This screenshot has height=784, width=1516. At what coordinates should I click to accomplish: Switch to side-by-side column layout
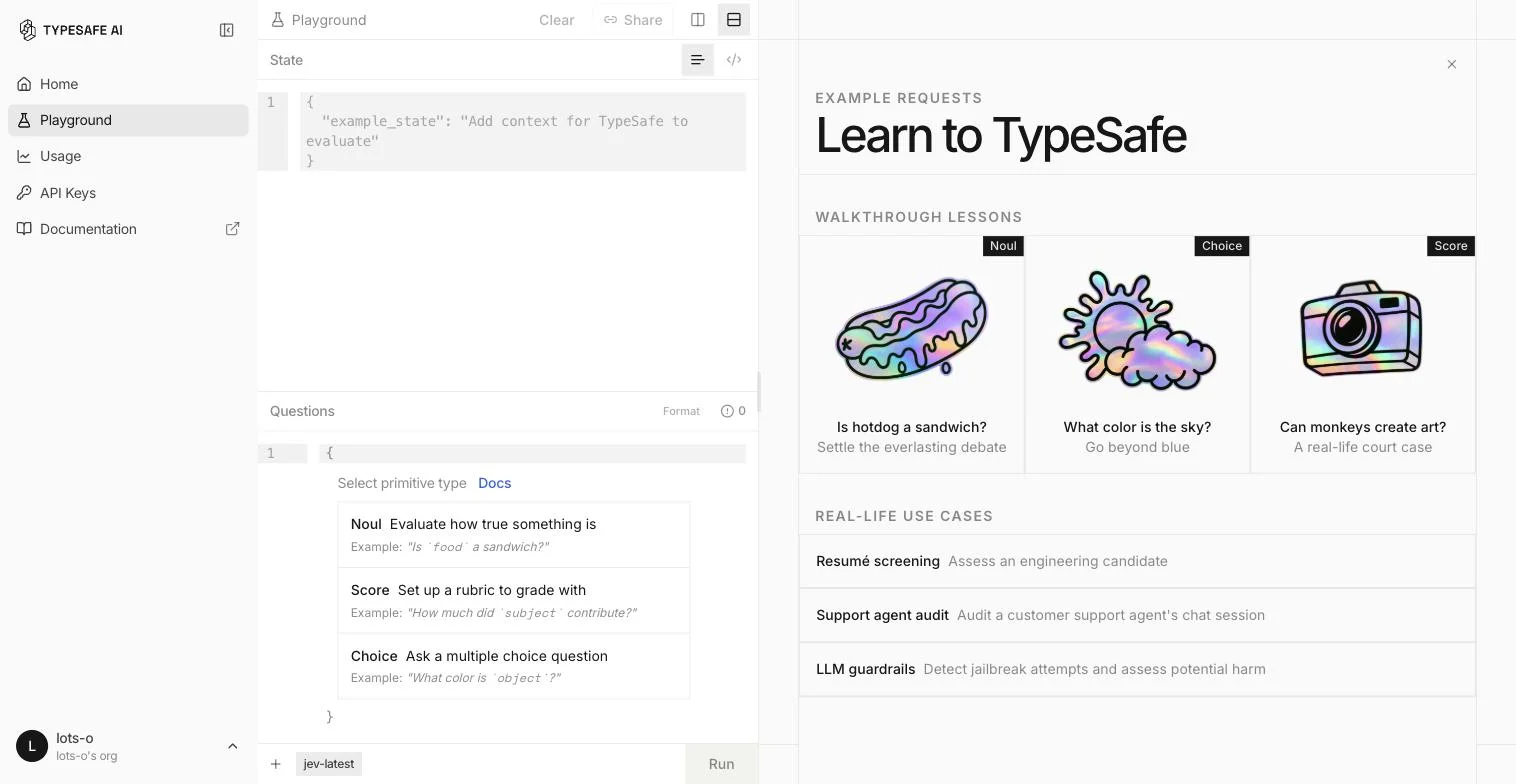tap(698, 20)
